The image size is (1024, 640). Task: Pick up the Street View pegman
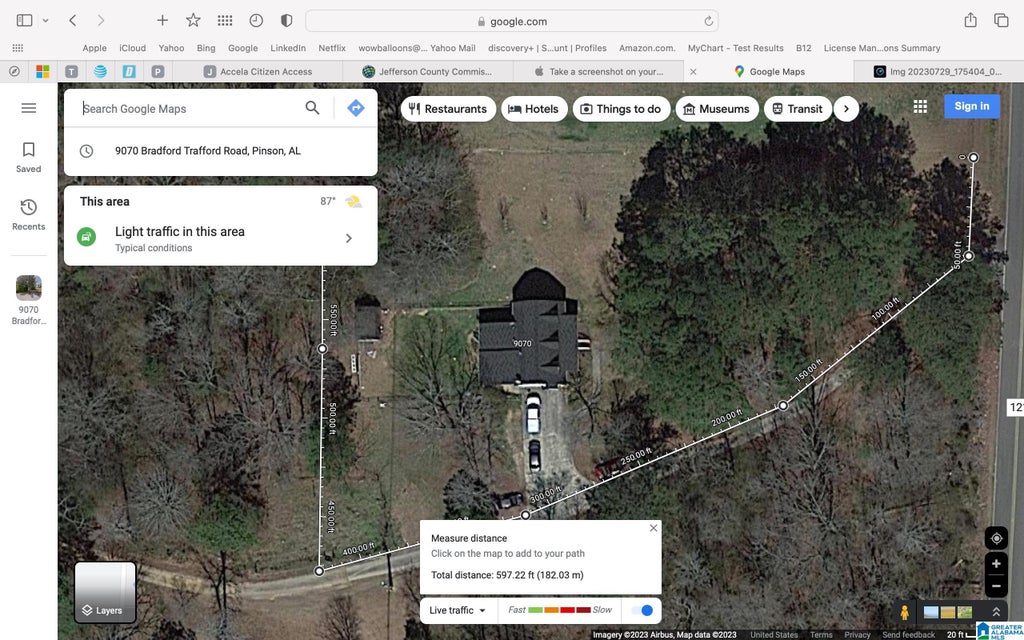(x=904, y=613)
